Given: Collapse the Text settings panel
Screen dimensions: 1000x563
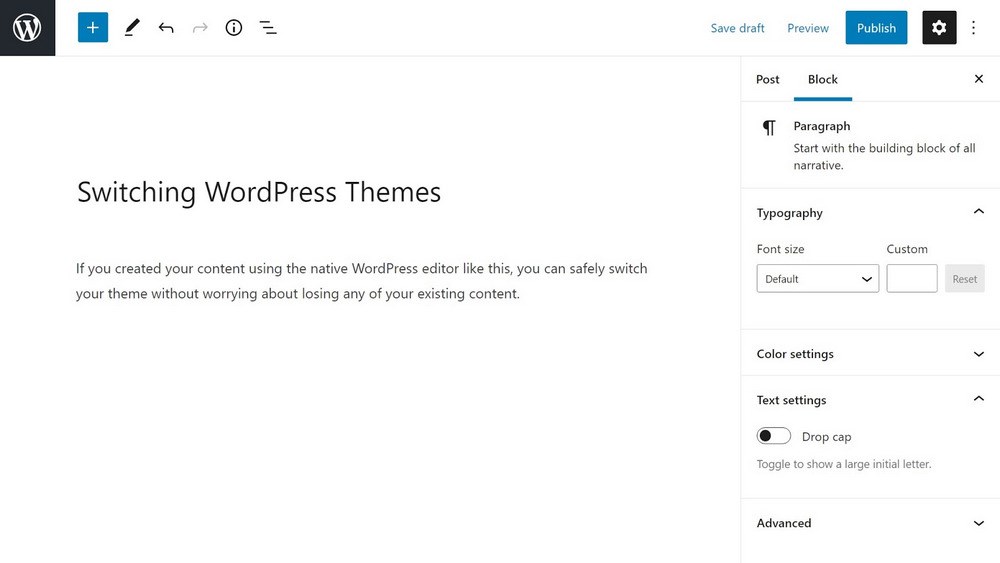Looking at the screenshot, I should [x=870, y=400].
